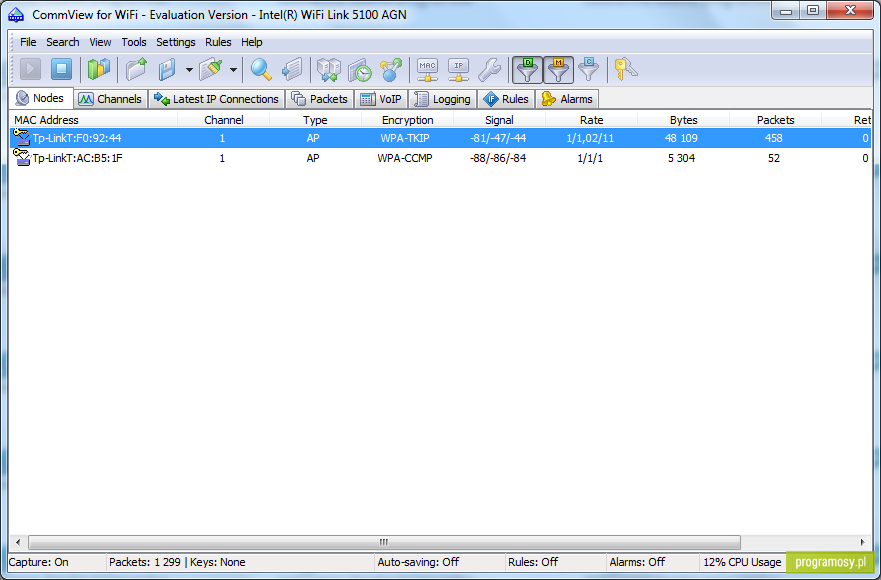Open the View menu
The image size is (881, 580).
[100, 42]
